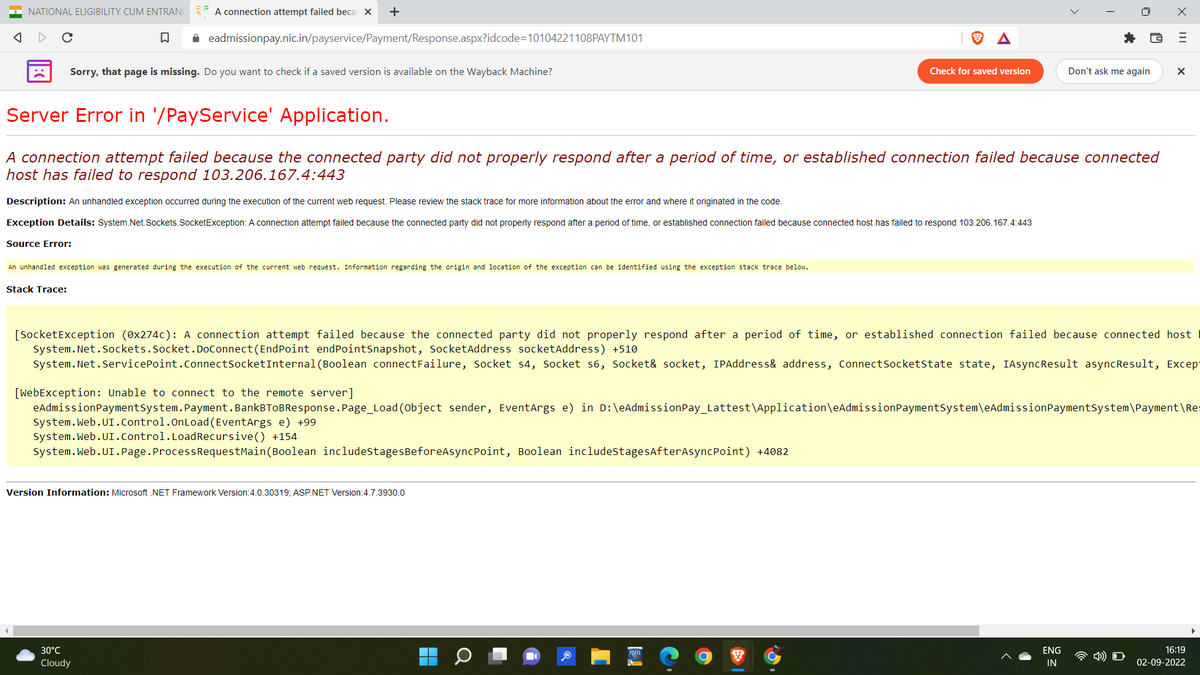The image size is (1200, 675).
Task: Click the 'Stack Trace:' label
Action: pyautogui.click(x=37, y=289)
